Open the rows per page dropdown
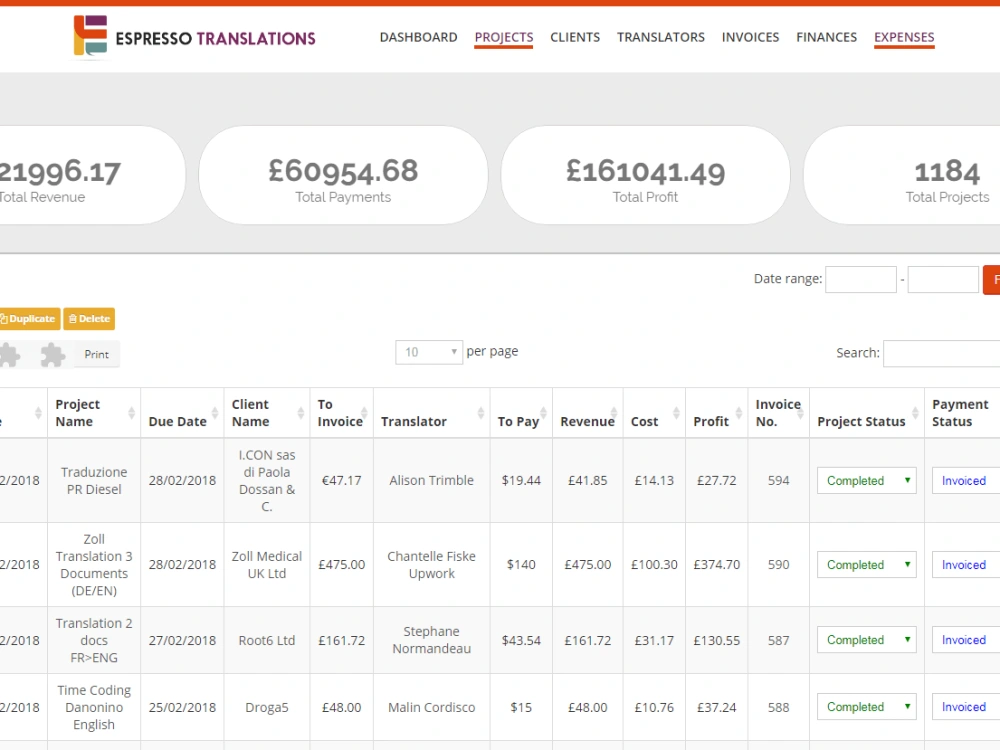Image resolution: width=1000 pixels, height=750 pixels. [x=429, y=352]
